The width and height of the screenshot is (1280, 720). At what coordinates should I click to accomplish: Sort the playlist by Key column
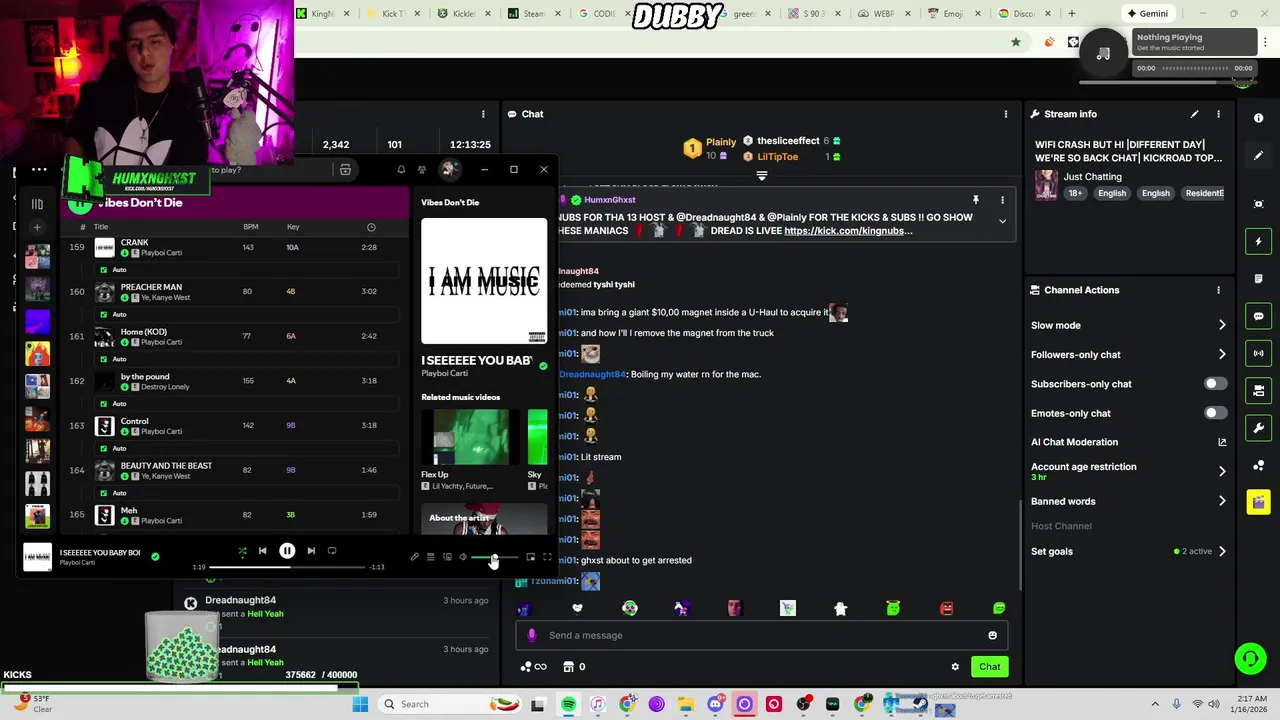pyautogui.click(x=293, y=227)
